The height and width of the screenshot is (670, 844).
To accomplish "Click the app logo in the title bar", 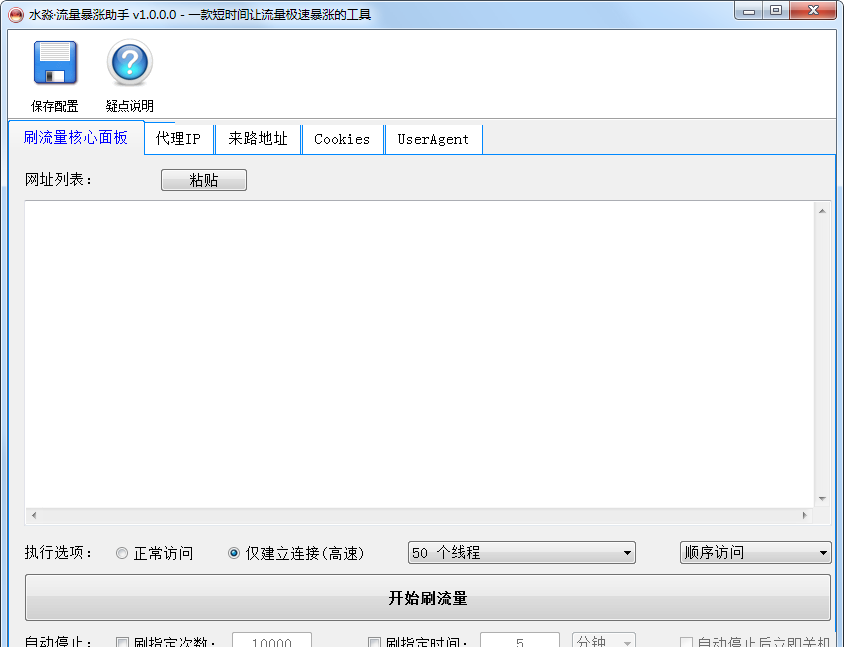I will [16, 15].
